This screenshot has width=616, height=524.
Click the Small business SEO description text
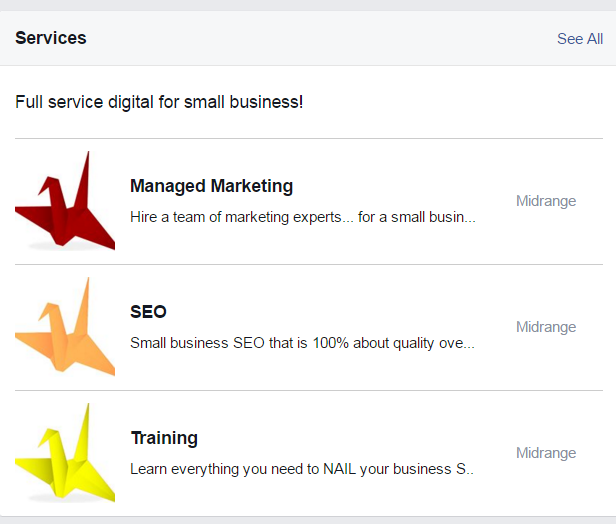point(302,343)
